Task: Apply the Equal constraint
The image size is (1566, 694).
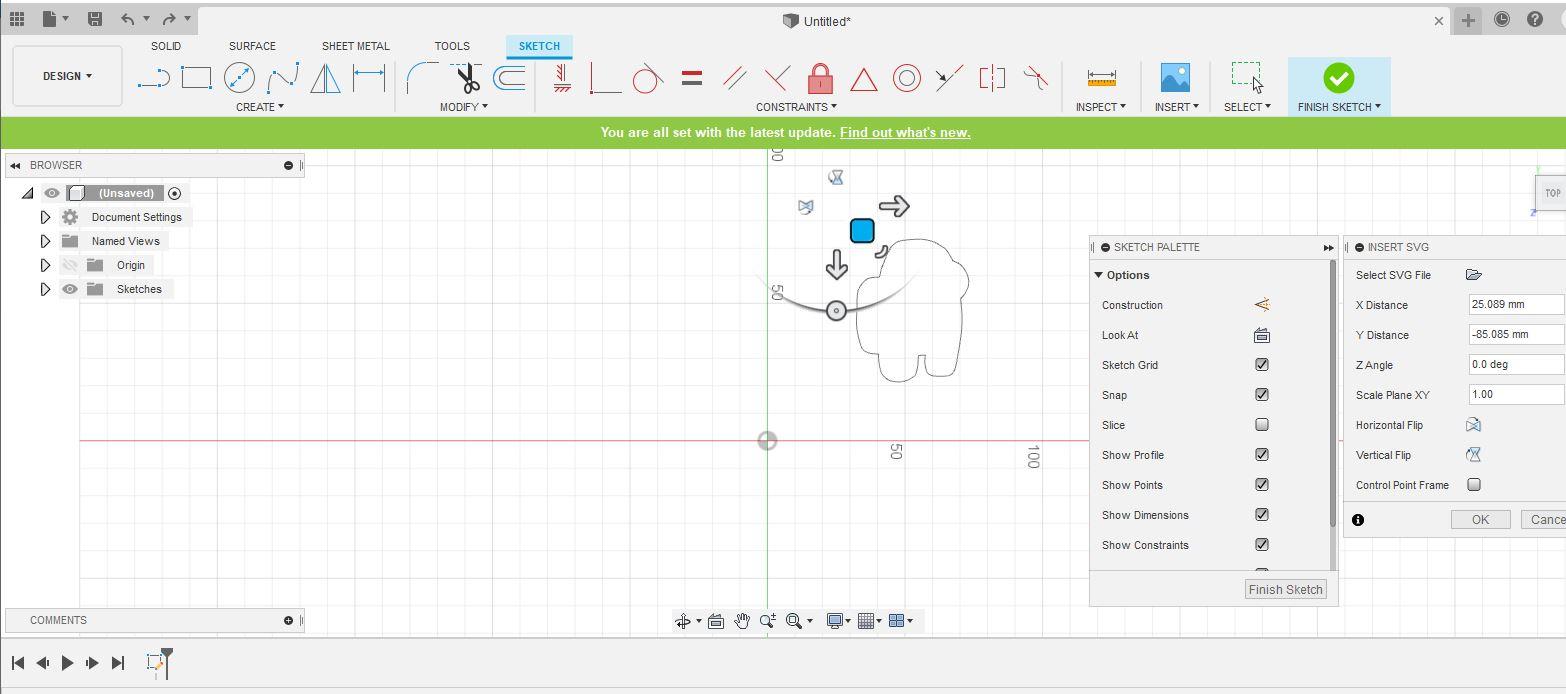Action: coord(691,77)
